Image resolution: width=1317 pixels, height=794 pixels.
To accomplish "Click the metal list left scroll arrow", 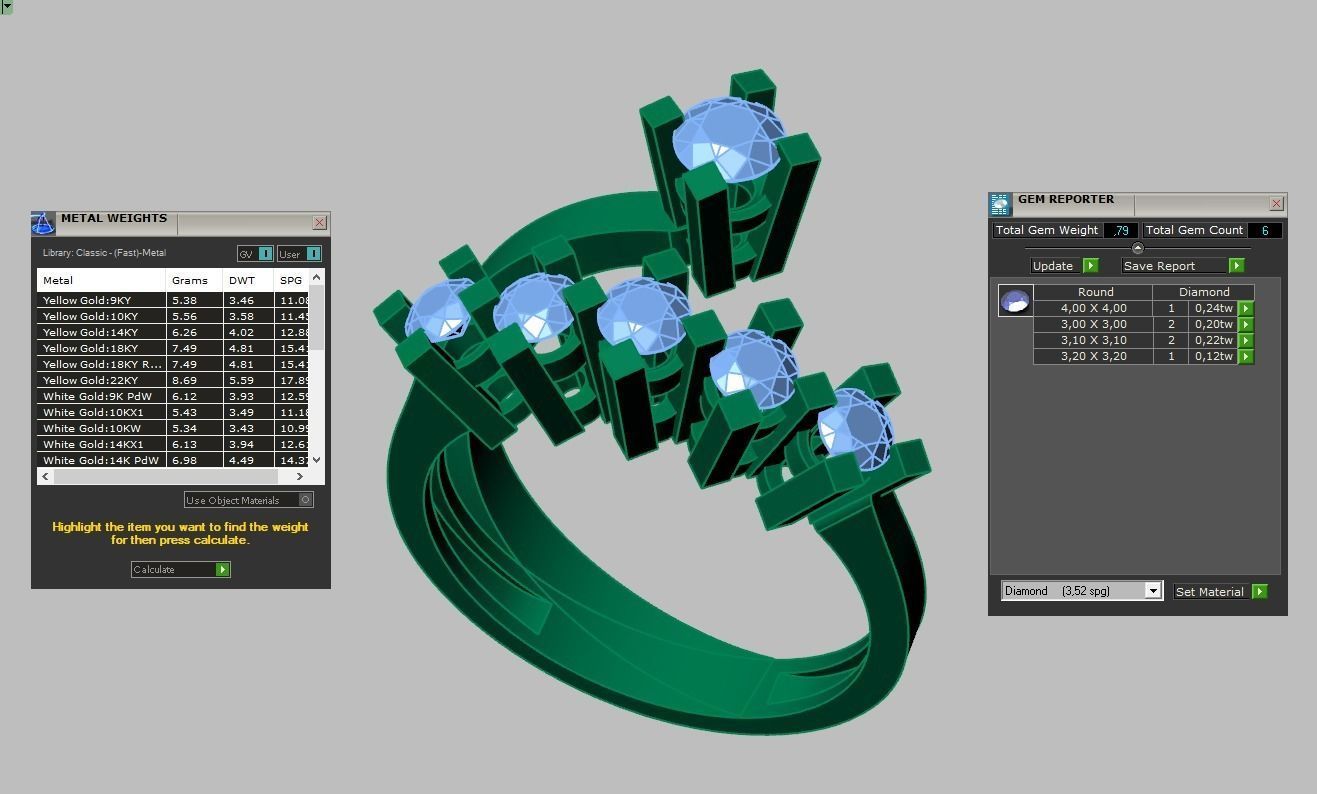I will (x=45, y=476).
